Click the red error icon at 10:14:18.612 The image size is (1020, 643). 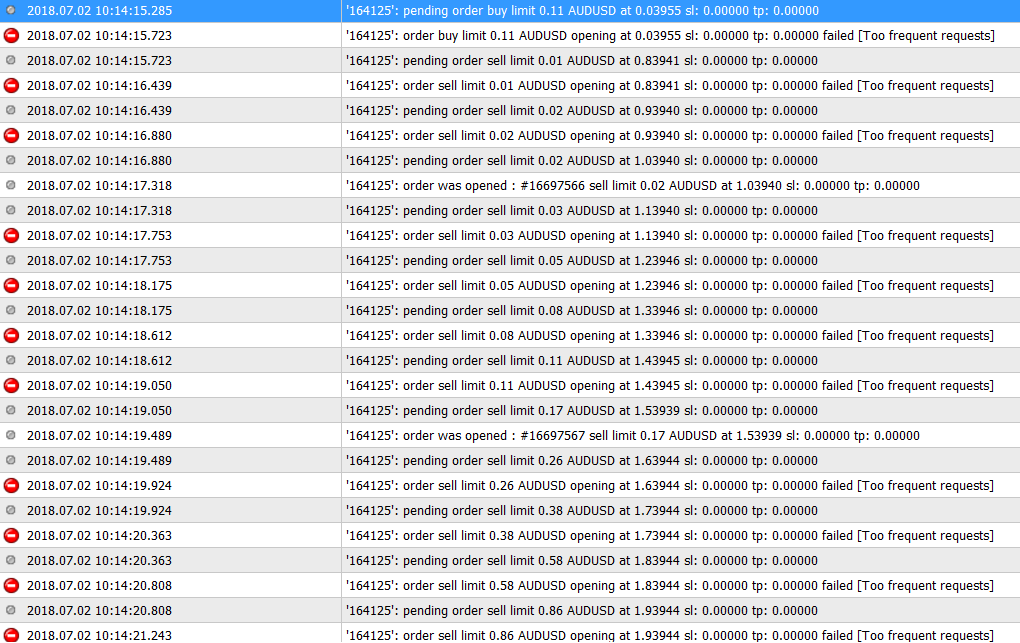[11, 335]
